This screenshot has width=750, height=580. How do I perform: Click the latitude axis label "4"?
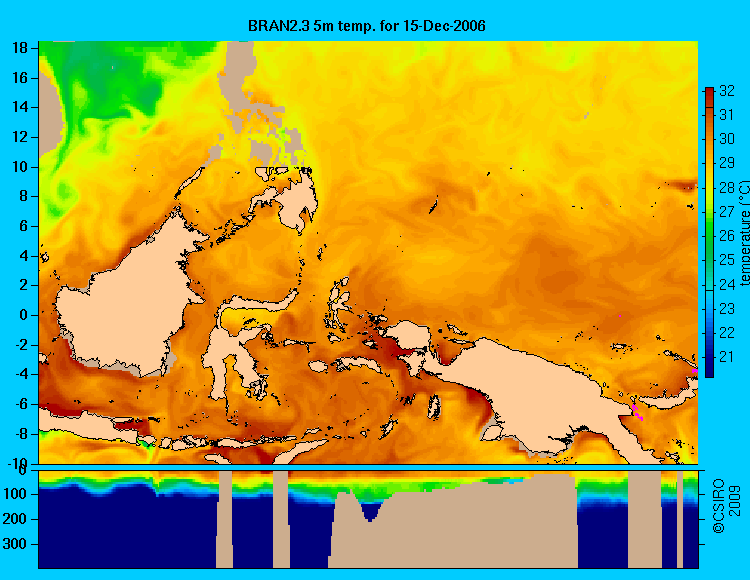(x=23, y=256)
